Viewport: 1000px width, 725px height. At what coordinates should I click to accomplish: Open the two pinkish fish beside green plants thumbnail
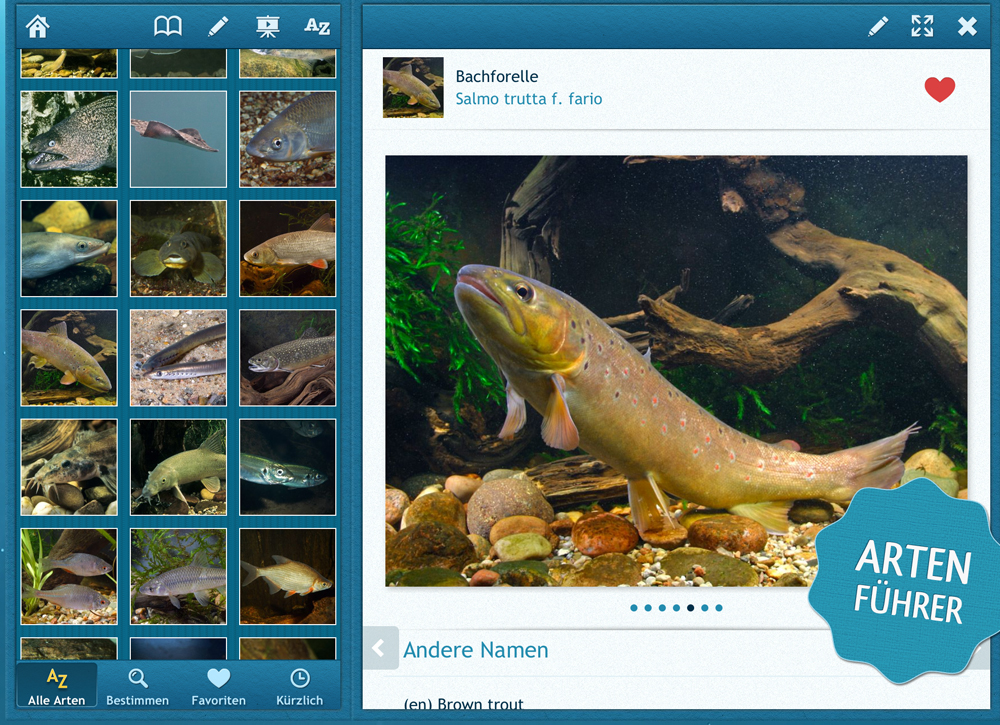[69, 576]
